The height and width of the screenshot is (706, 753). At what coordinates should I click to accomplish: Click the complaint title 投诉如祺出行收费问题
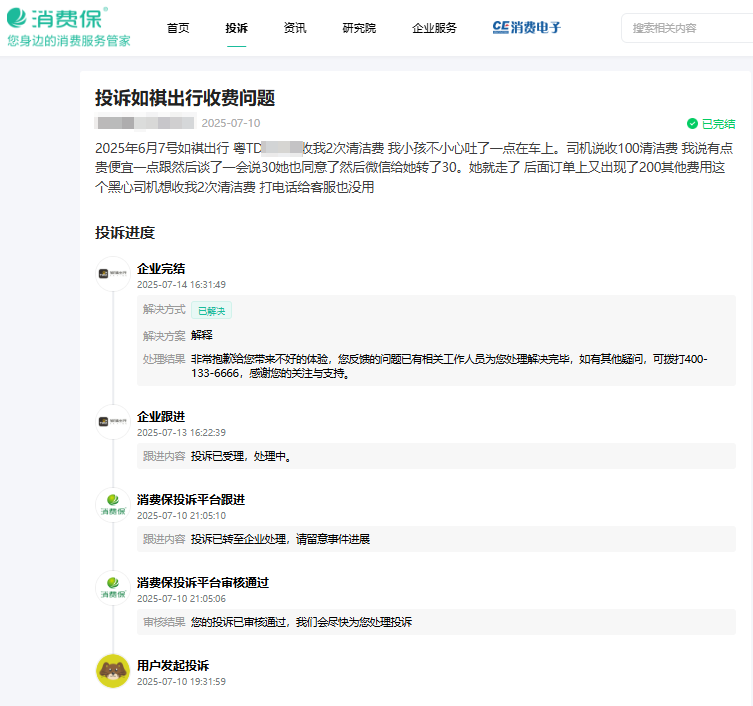185,98
